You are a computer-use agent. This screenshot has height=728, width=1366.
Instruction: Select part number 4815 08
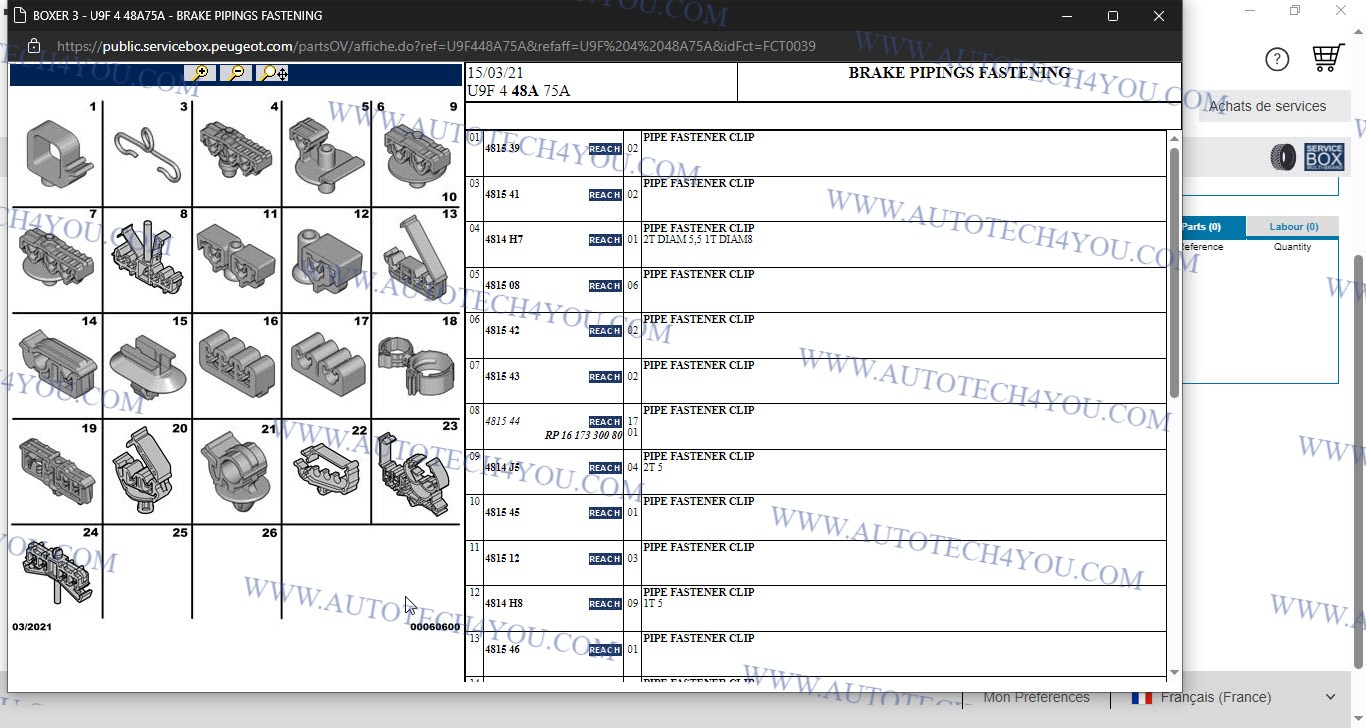(502, 286)
